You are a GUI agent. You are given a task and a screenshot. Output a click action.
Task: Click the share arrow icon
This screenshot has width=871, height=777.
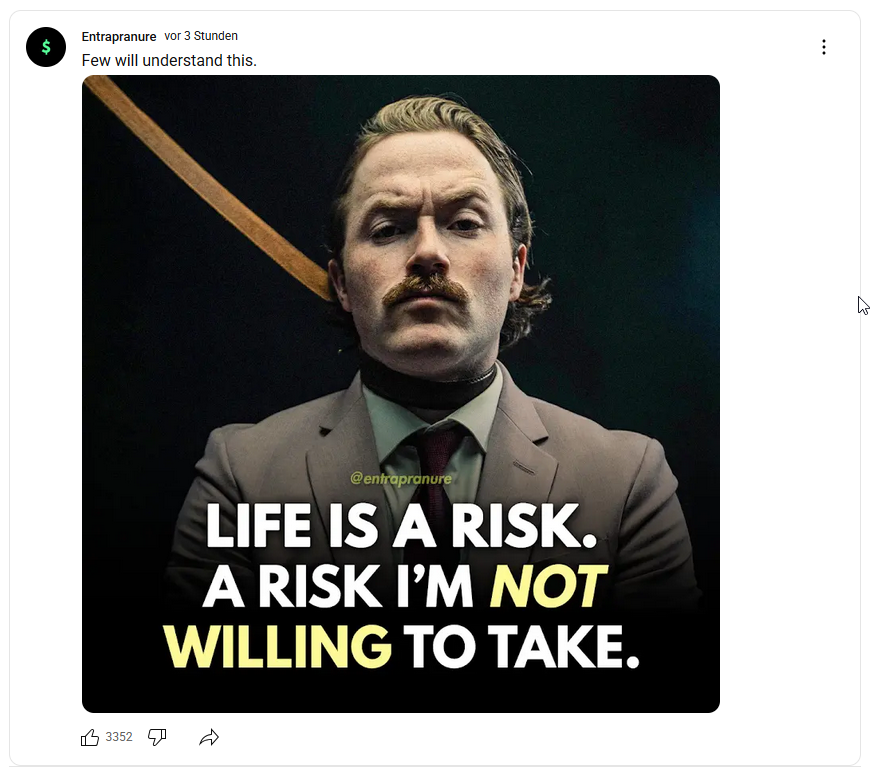click(x=209, y=738)
